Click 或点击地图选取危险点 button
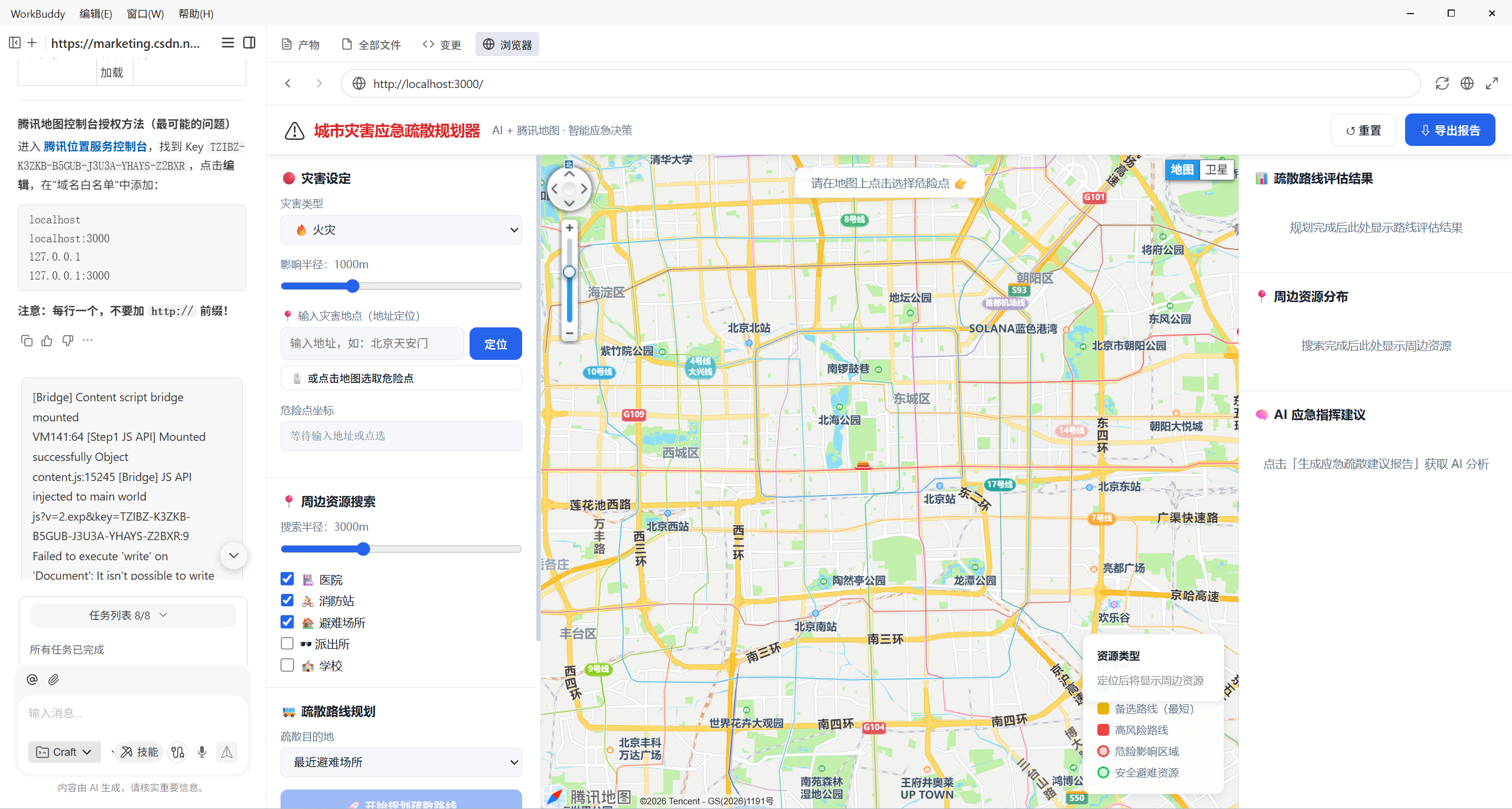 point(401,378)
